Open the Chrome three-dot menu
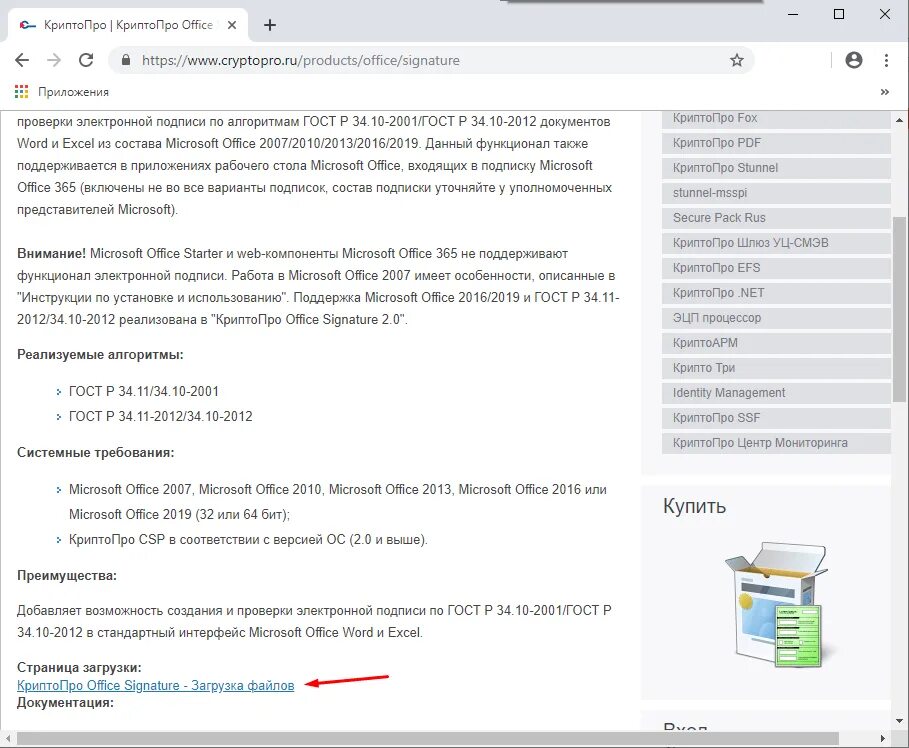 [886, 60]
